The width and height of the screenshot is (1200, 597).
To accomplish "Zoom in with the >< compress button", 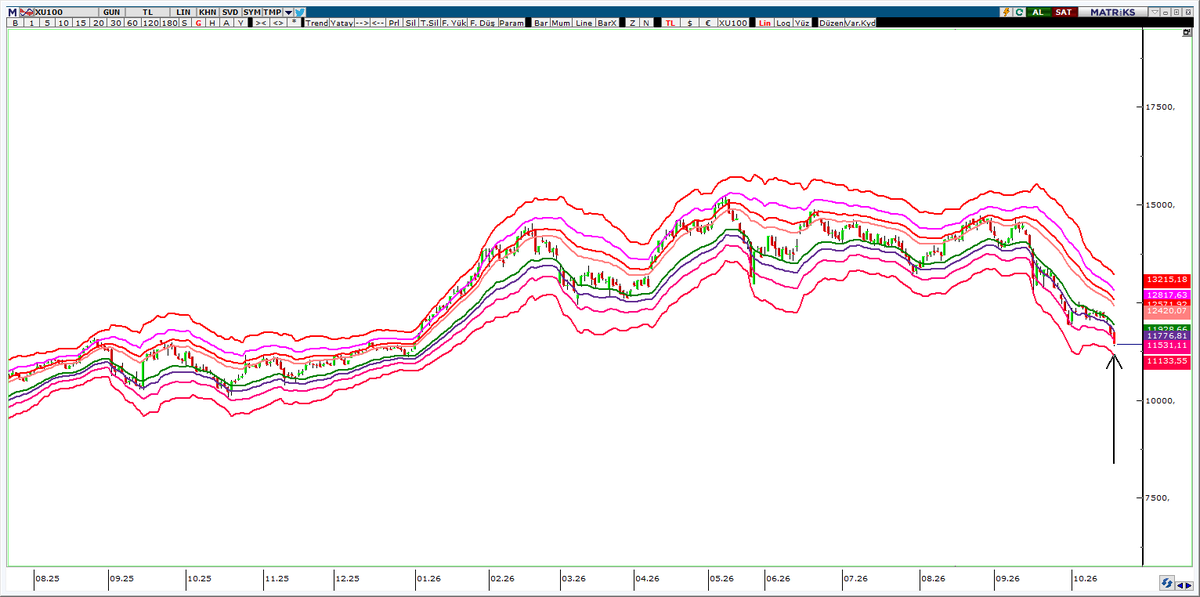I will tap(261, 22).
